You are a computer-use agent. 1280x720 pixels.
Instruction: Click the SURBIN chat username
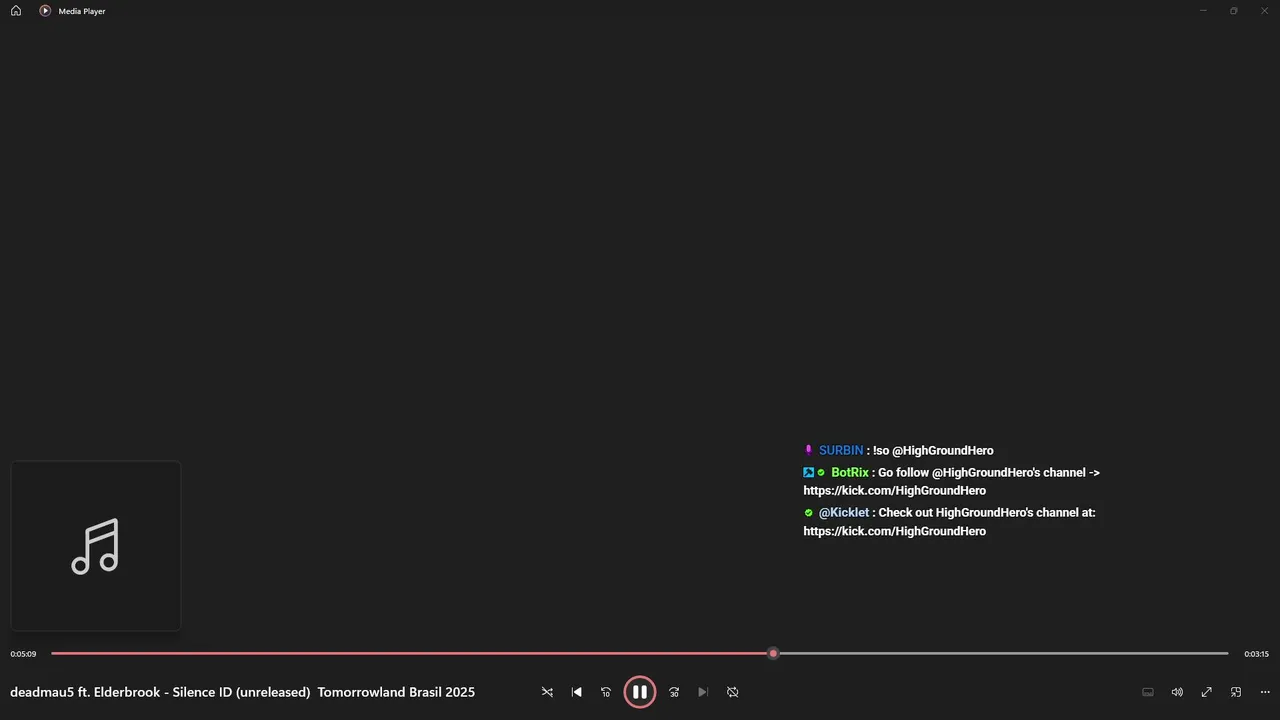pyautogui.click(x=841, y=451)
